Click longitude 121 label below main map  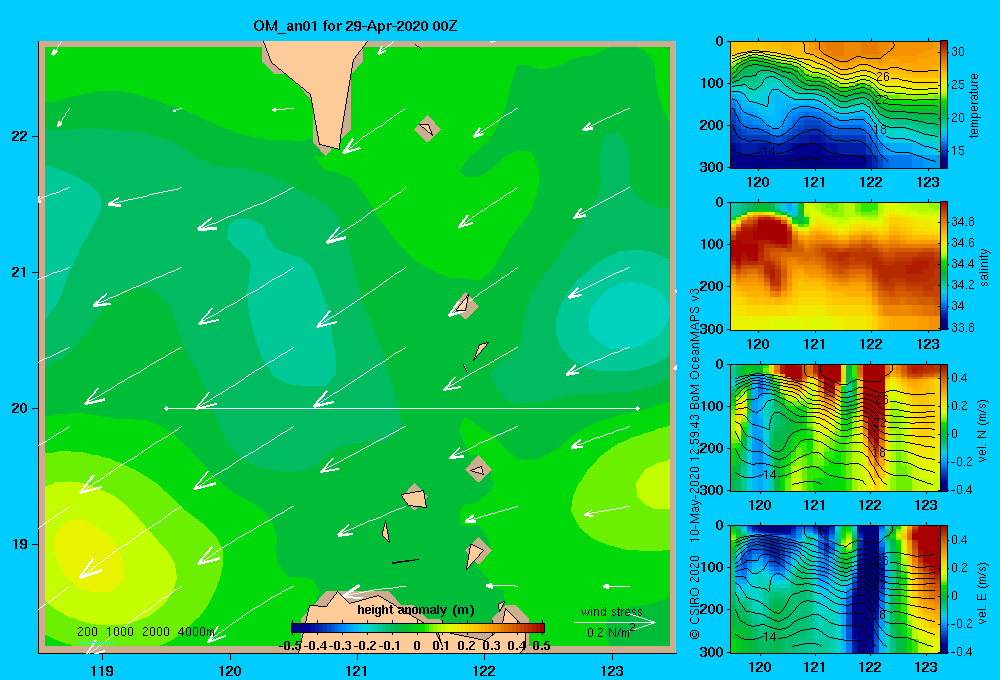click(x=357, y=670)
